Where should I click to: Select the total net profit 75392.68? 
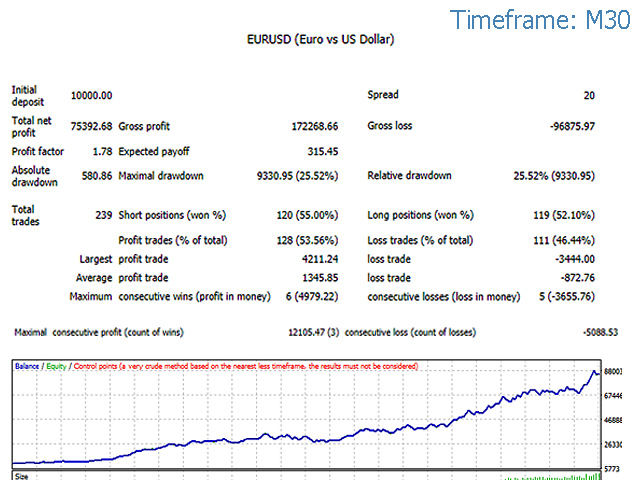[x=91, y=127]
